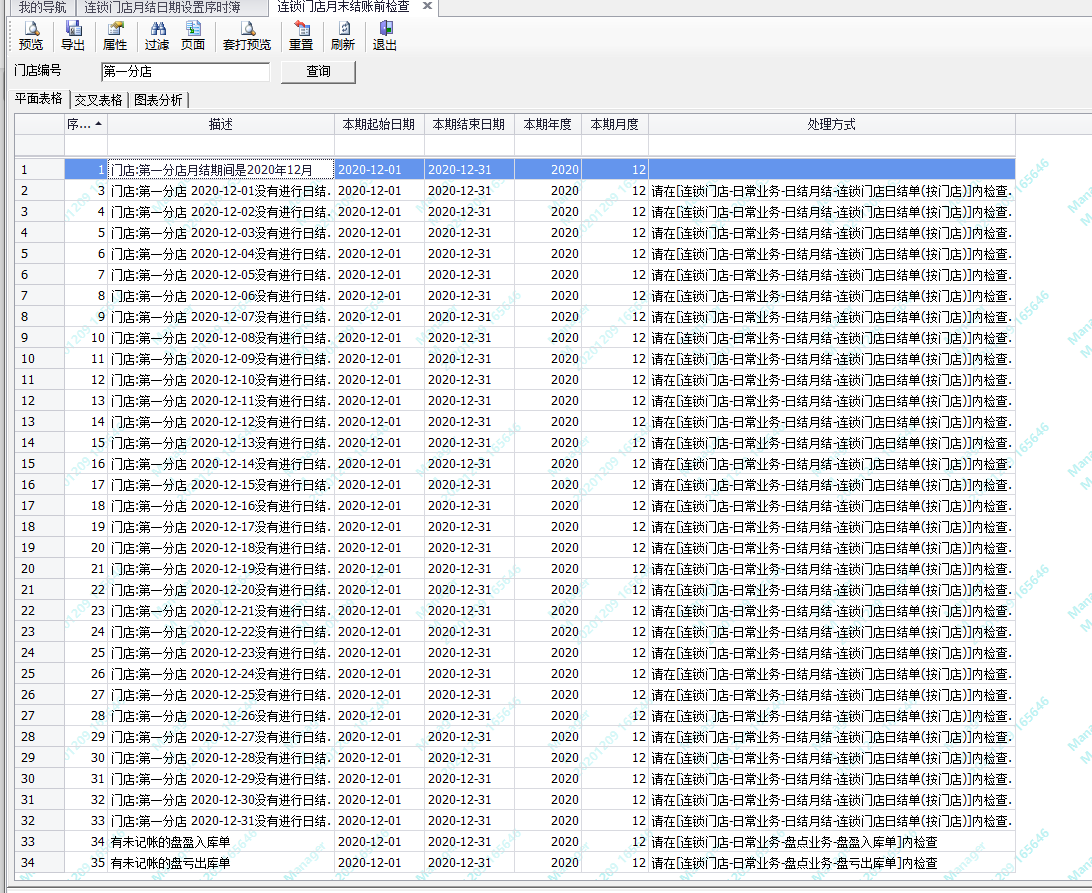Click 盘盈入库单]内检查 handling instruction
Image resolution: width=1092 pixels, height=893 pixels.
coord(832,842)
